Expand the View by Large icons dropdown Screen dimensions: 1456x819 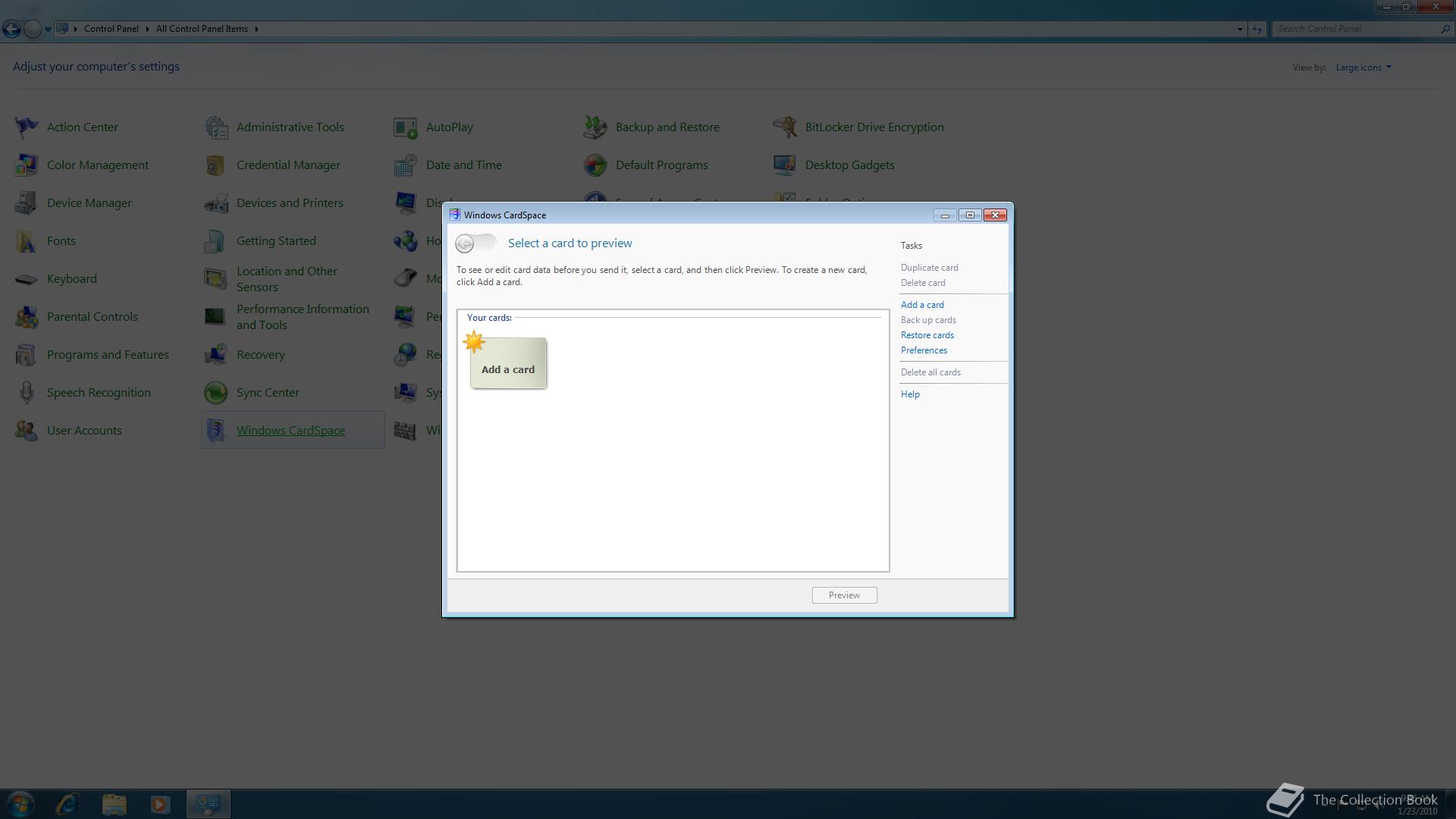click(x=1363, y=67)
